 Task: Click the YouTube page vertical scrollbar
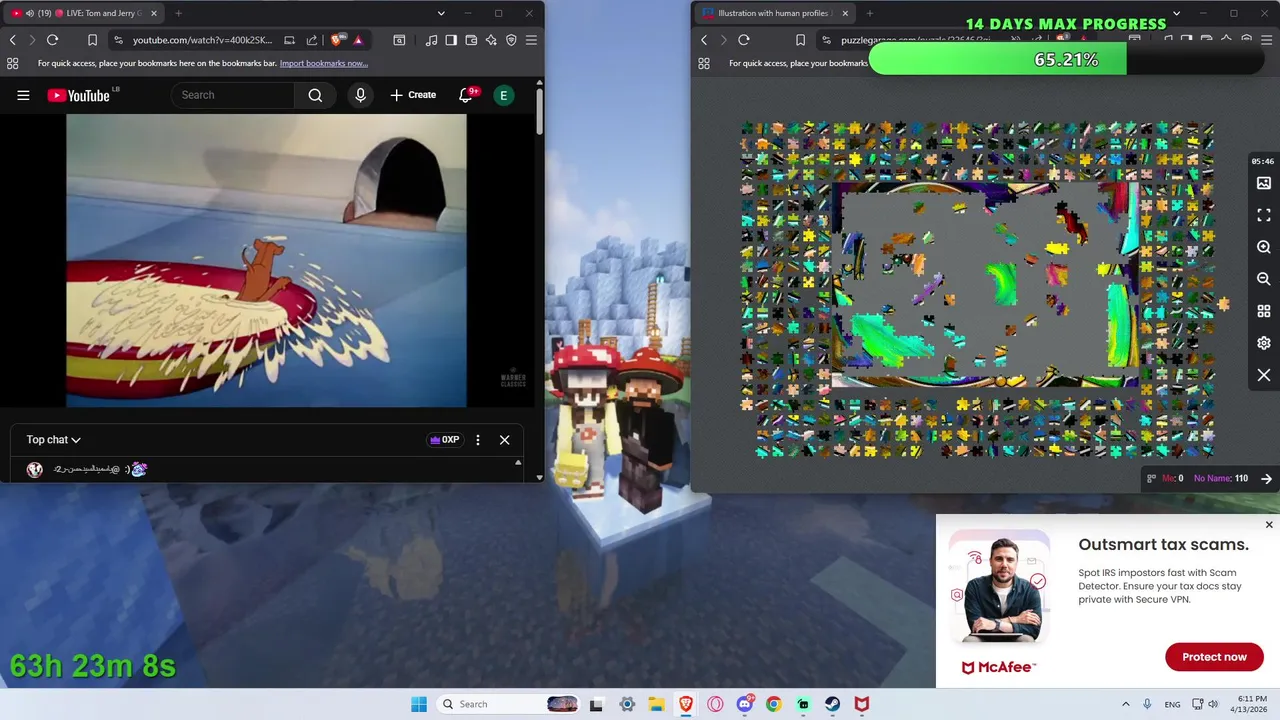(x=540, y=112)
